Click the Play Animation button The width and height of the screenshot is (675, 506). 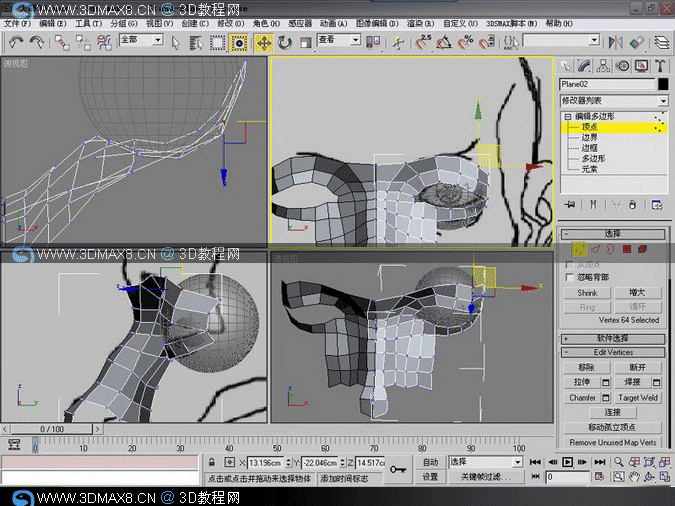[x=567, y=462]
